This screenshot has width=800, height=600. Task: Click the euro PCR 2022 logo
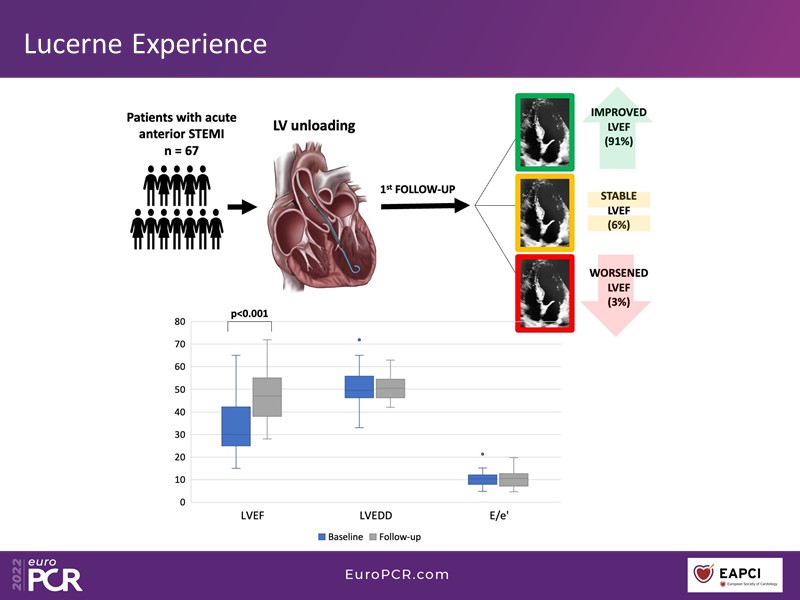47,574
